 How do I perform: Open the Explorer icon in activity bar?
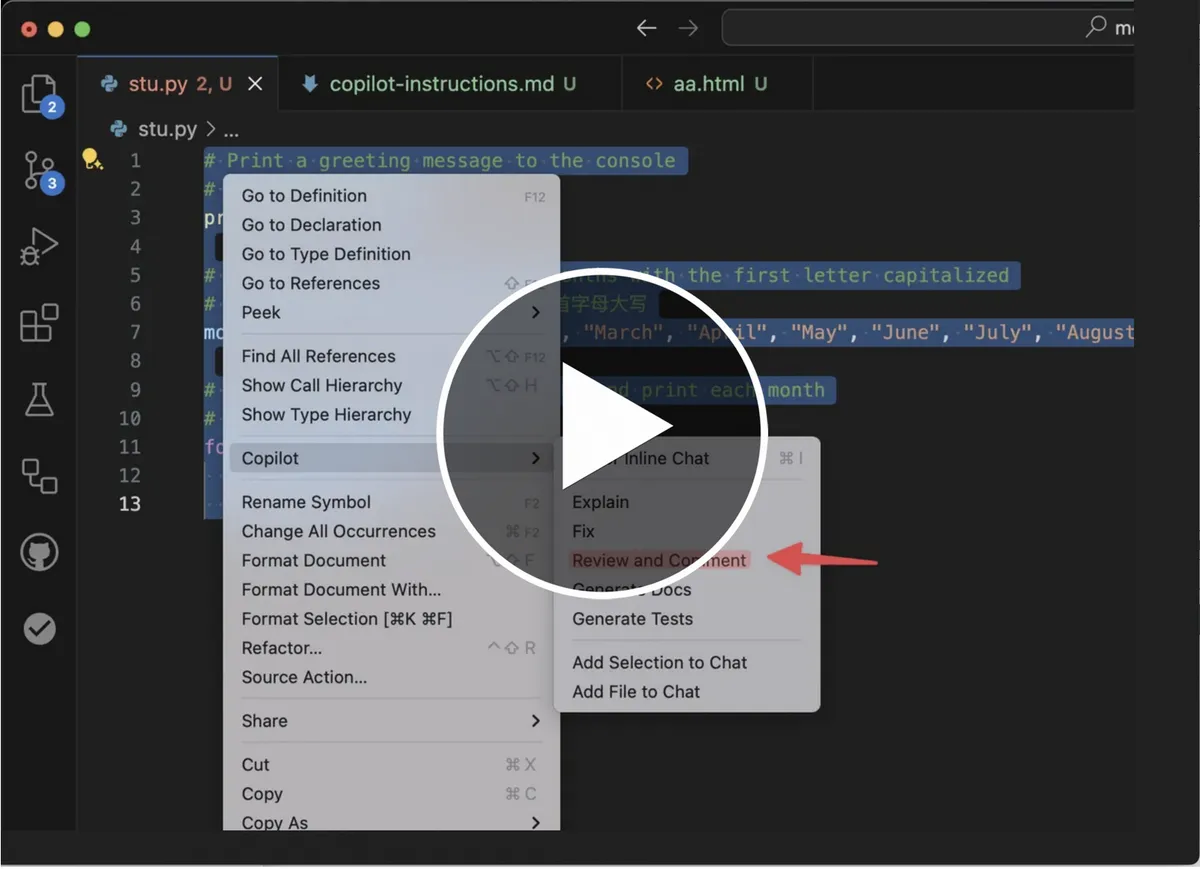tap(39, 94)
